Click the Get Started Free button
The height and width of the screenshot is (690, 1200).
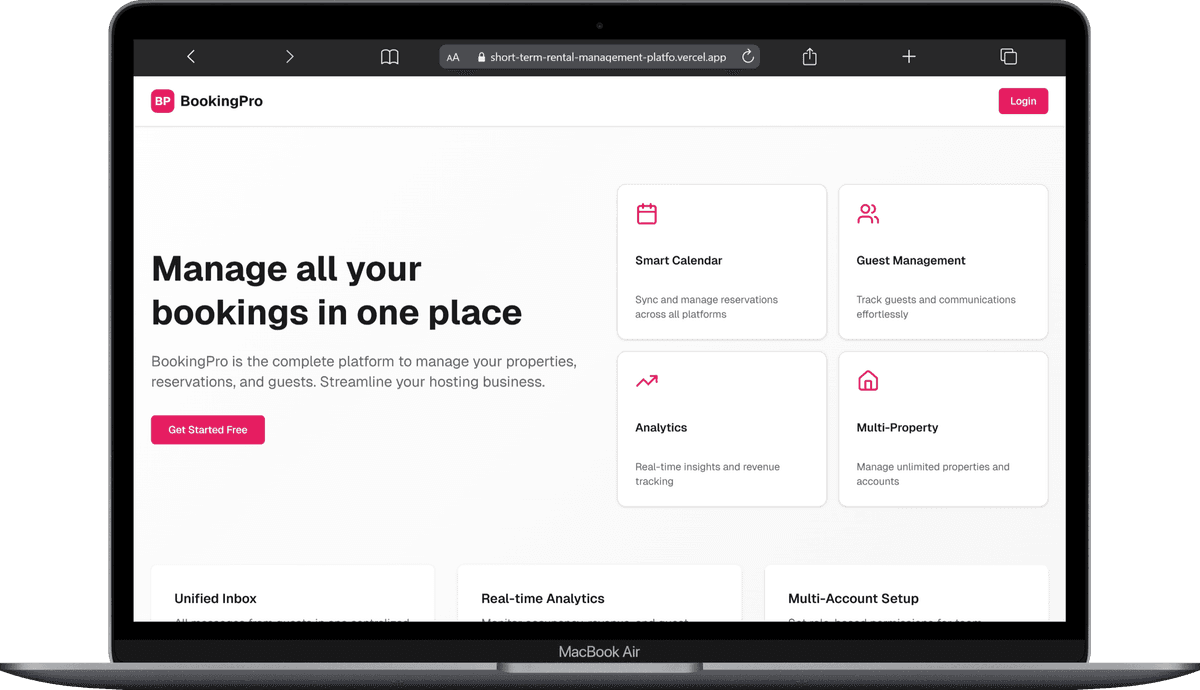(x=207, y=429)
